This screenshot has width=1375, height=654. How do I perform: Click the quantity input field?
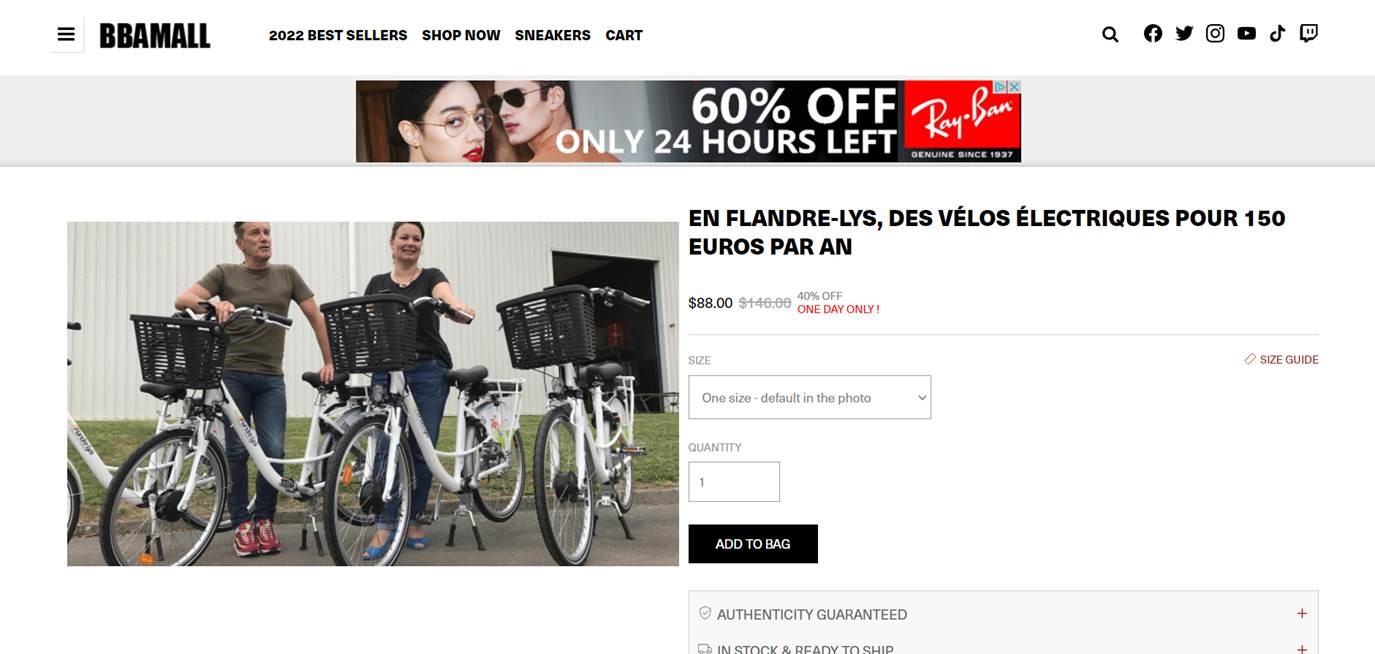(734, 482)
